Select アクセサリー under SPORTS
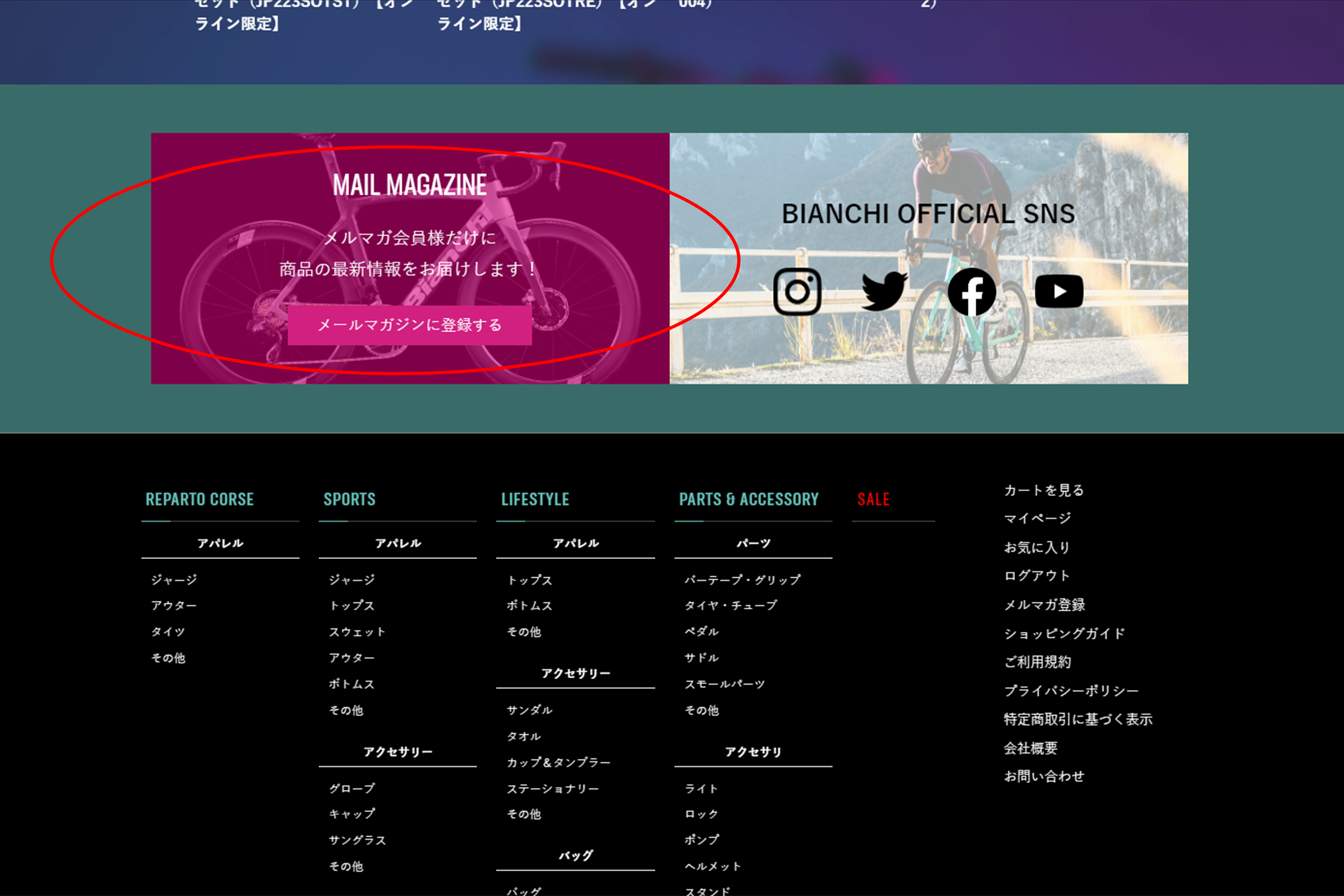This screenshot has width=1344, height=896. pos(398,752)
